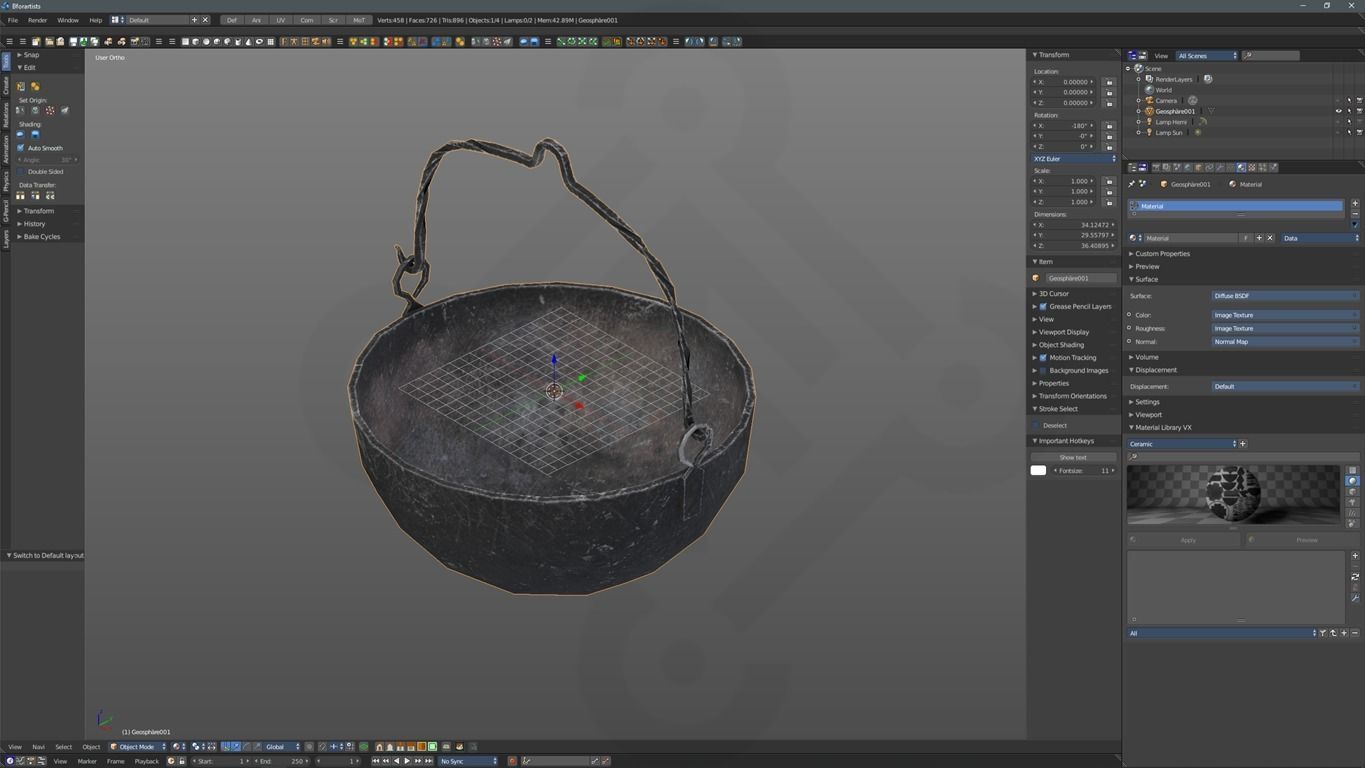The image size is (1365, 768).
Task: Open the Modifiers wrench properties tab
Action: click(1220, 167)
